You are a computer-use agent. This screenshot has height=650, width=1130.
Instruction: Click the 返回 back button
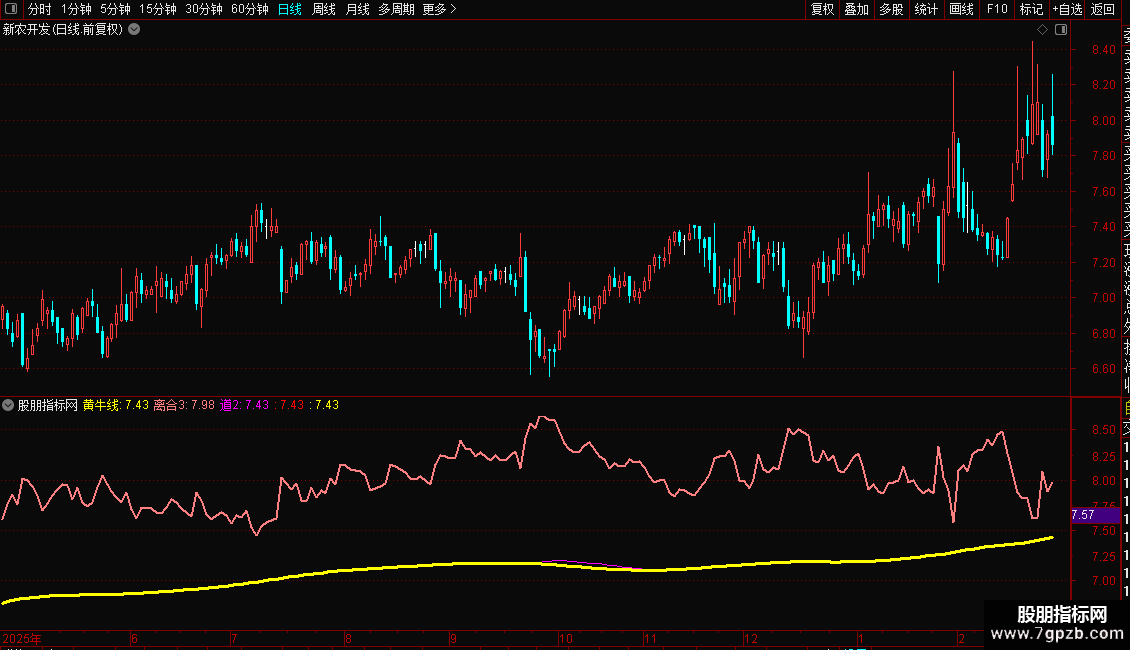1103,9
